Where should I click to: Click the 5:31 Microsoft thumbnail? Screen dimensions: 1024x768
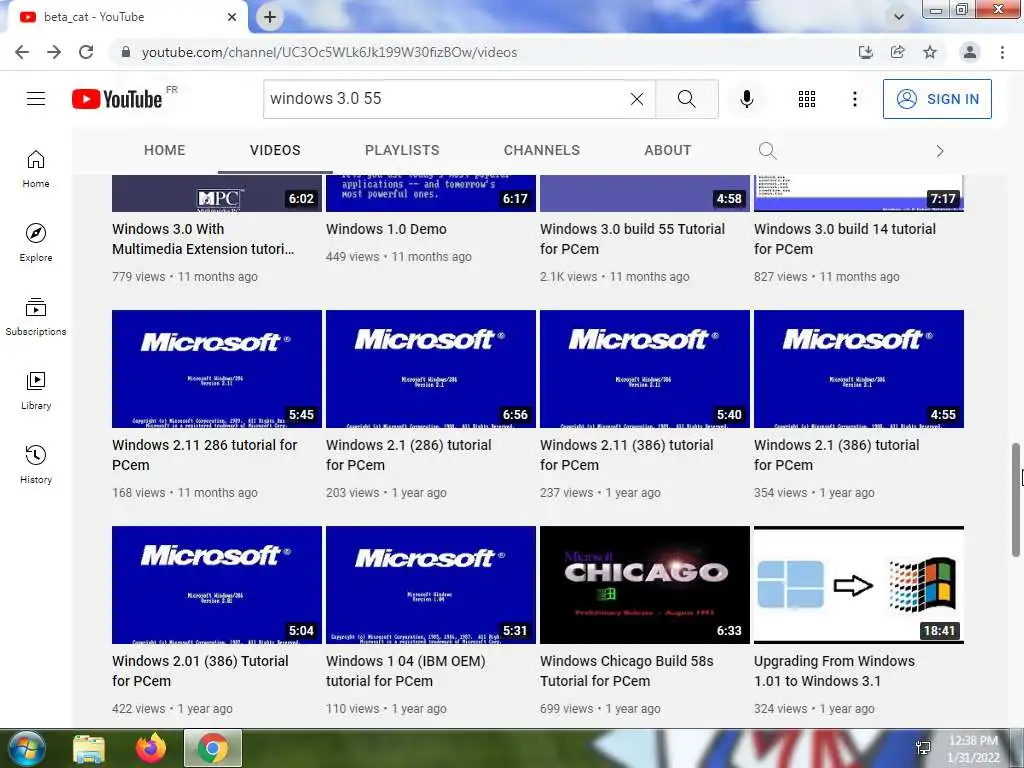tap(430, 585)
